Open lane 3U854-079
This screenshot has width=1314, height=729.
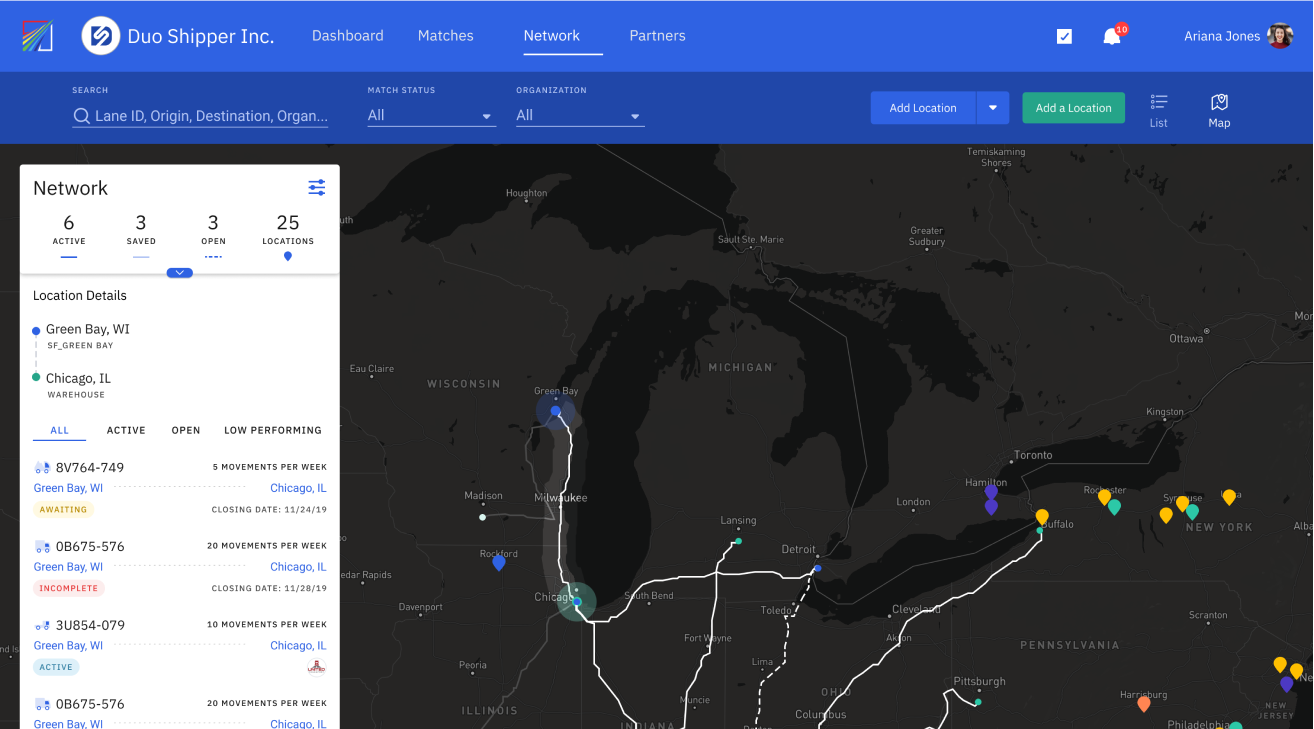90,625
